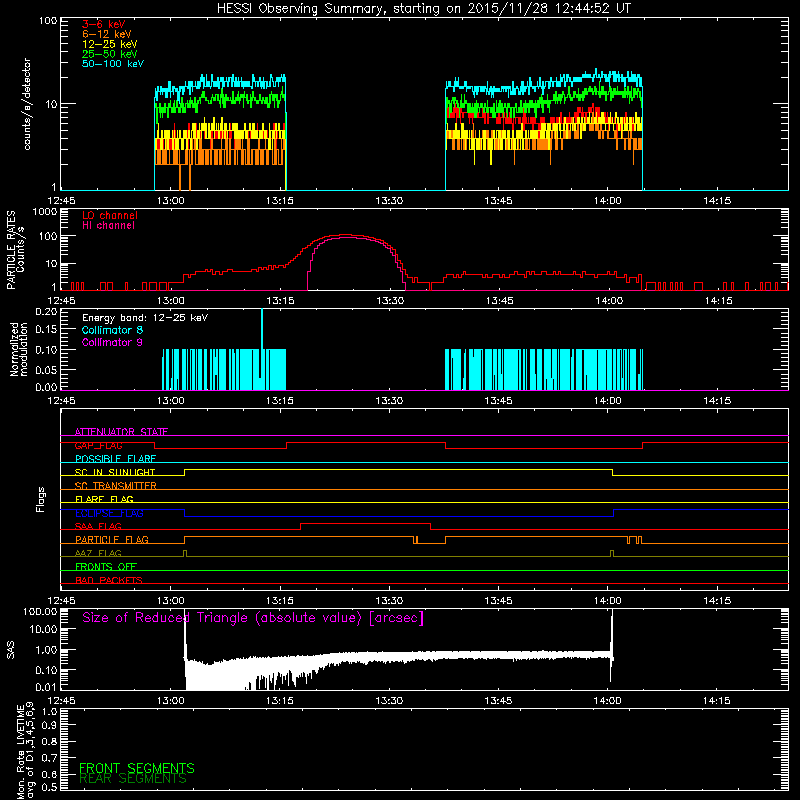This screenshot has width=800, height=800.
Task: Select the Collimator 8 legend label
Action: (x=112, y=330)
